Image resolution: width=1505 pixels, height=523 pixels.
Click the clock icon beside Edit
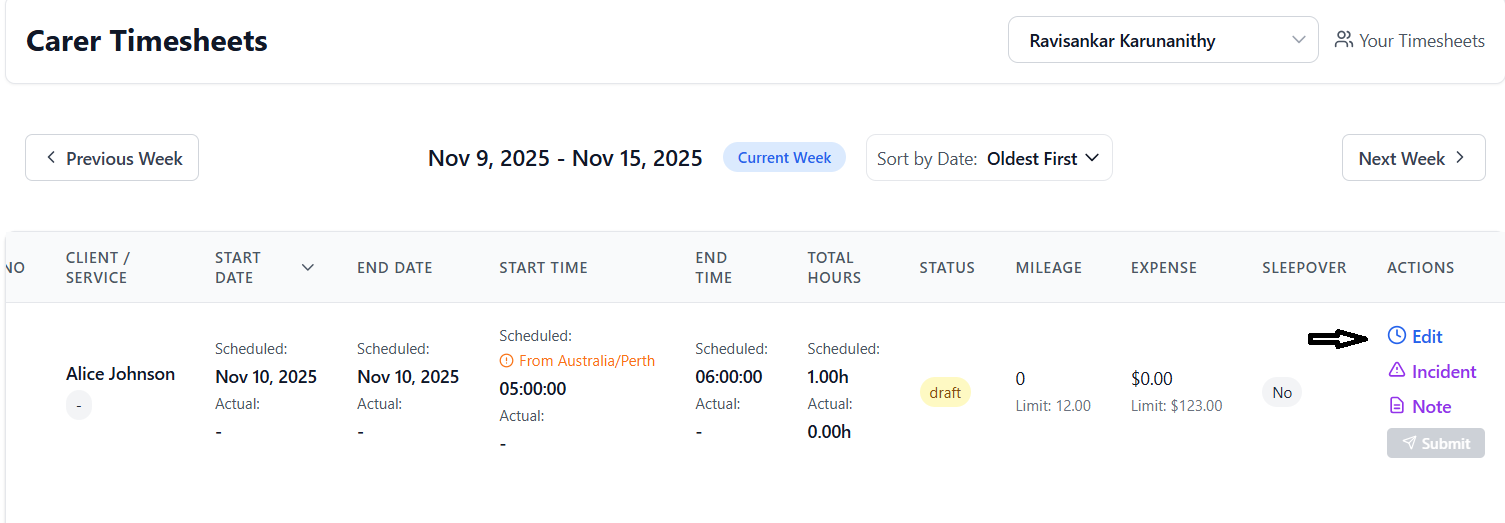1397,336
